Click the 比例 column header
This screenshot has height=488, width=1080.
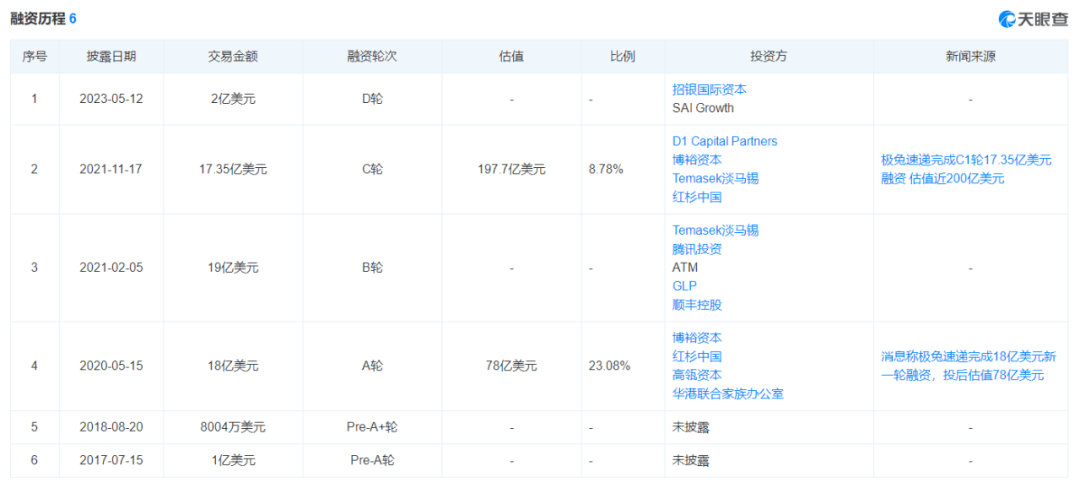point(623,57)
